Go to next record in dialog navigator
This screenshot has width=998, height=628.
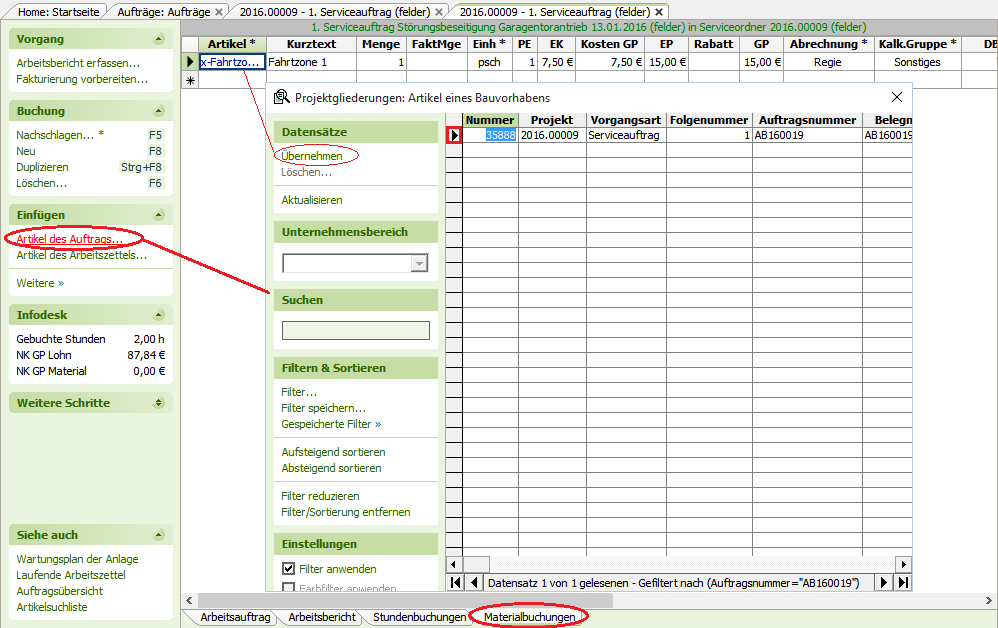point(884,582)
